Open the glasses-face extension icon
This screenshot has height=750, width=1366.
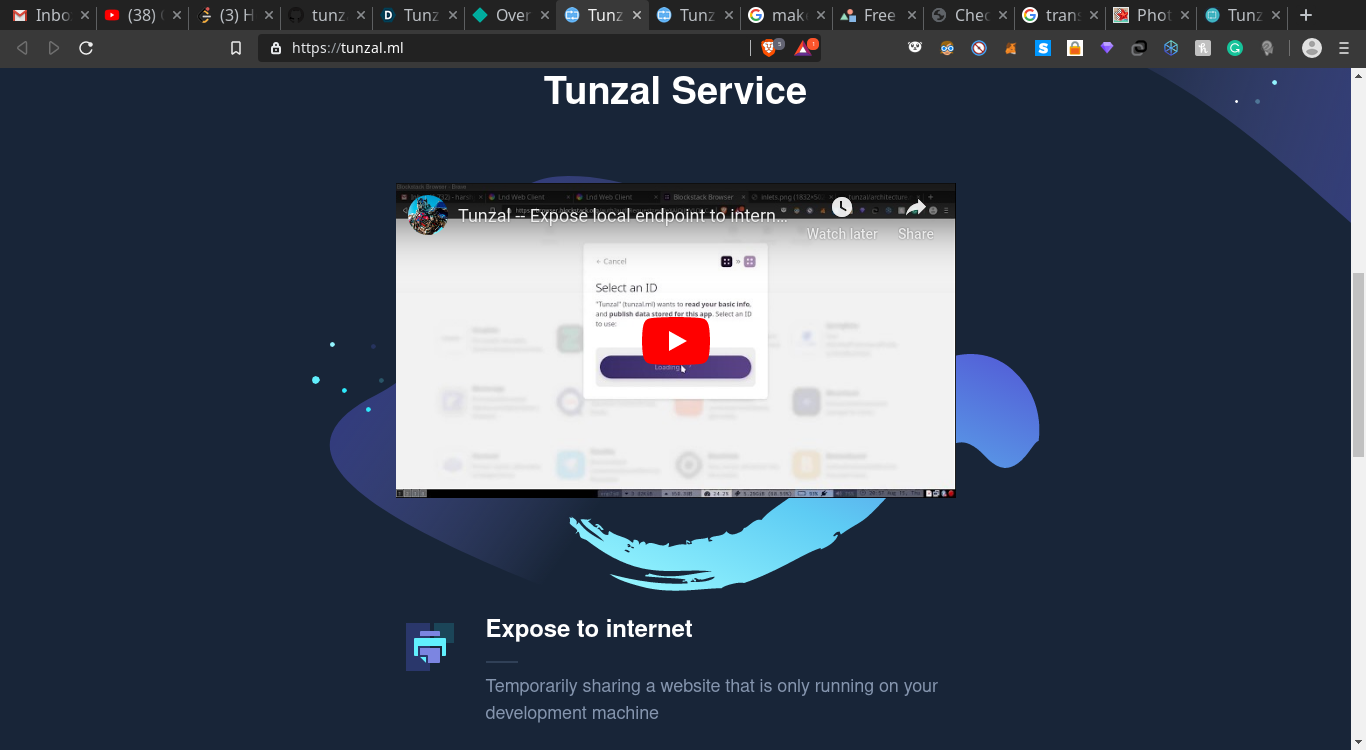point(947,47)
